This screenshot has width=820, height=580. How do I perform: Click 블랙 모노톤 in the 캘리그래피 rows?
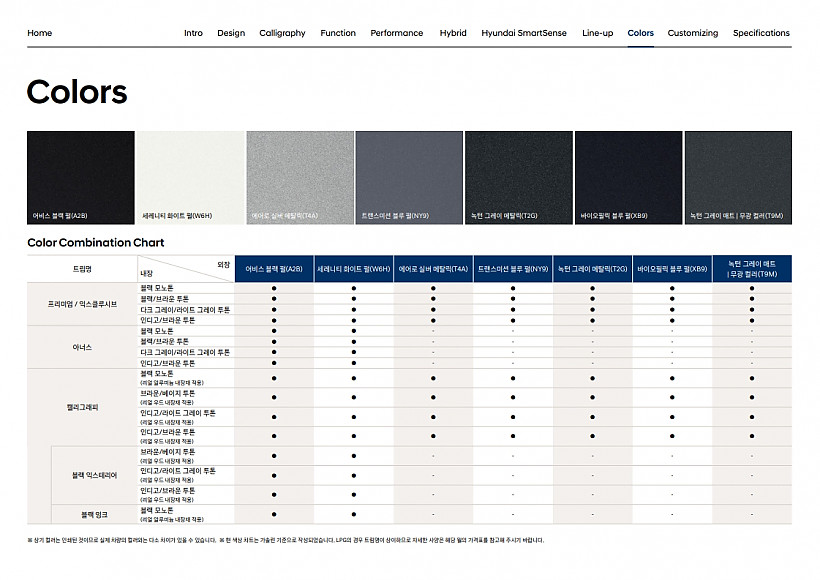[x=157, y=374]
